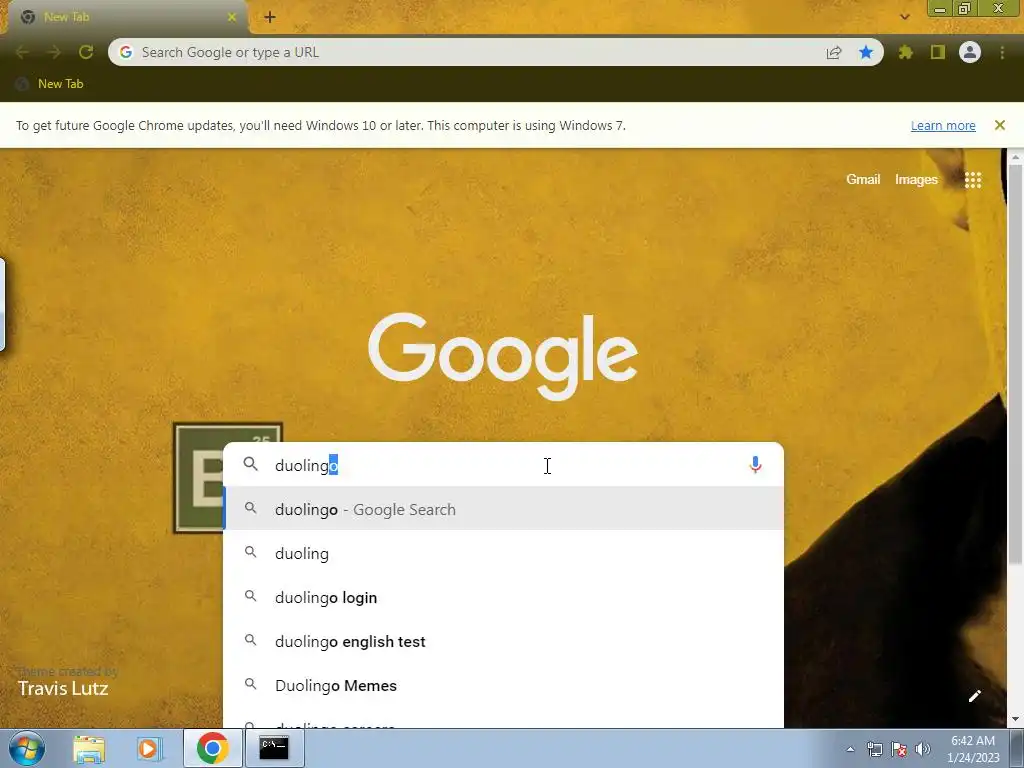Open the Command Prompt taskbar icon
The width and height of the screenshot is (1024, 768).
coord(274,748)
